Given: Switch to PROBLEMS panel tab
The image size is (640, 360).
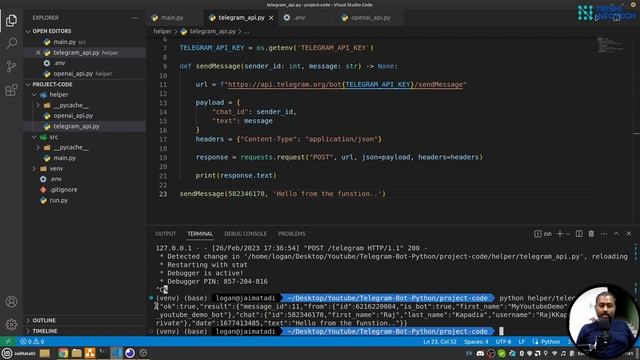Looking at the screenshot, I should click(x=291, y=233).
